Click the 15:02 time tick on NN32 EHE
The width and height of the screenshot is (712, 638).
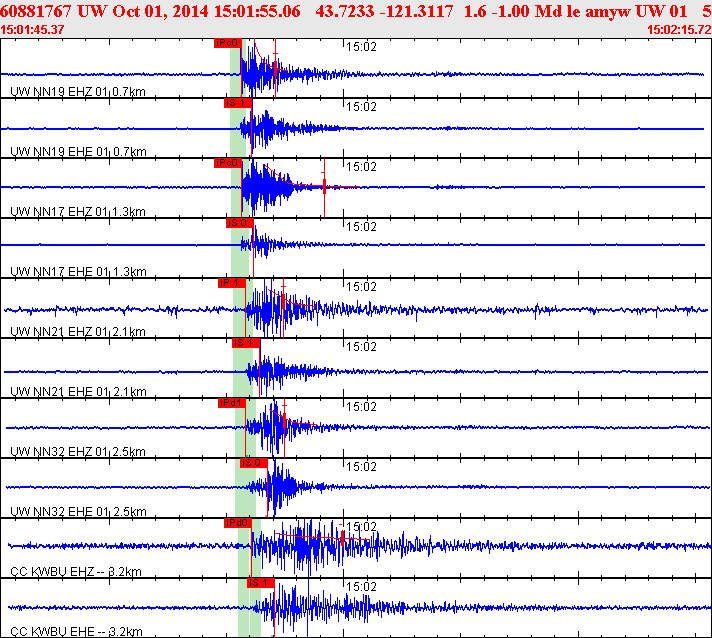click(361, 466)
